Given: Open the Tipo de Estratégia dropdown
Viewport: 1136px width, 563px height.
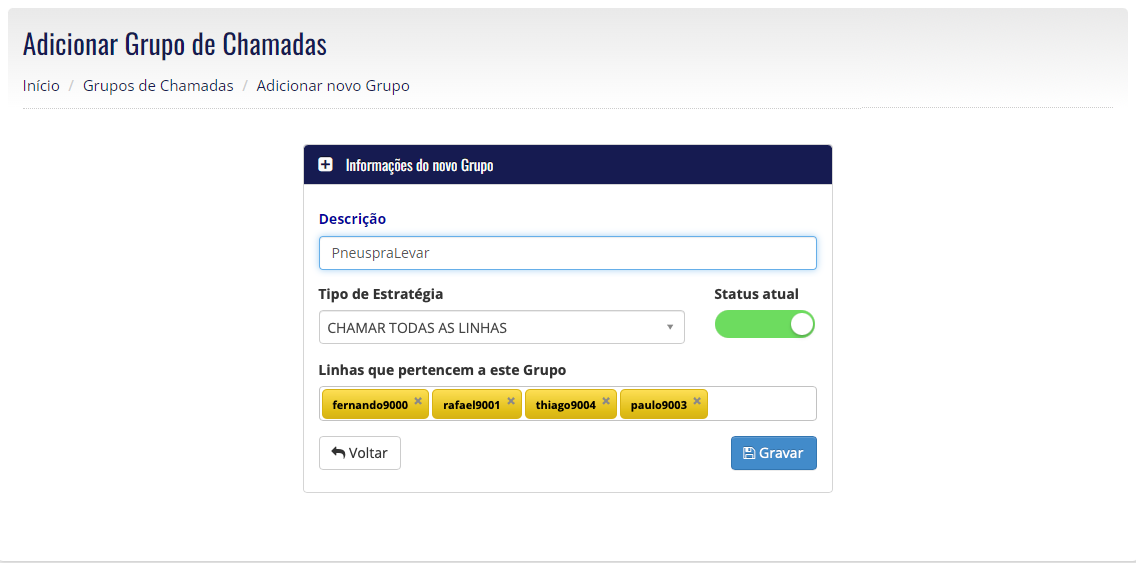Looking at the screenshot, I should pos(501,328).
